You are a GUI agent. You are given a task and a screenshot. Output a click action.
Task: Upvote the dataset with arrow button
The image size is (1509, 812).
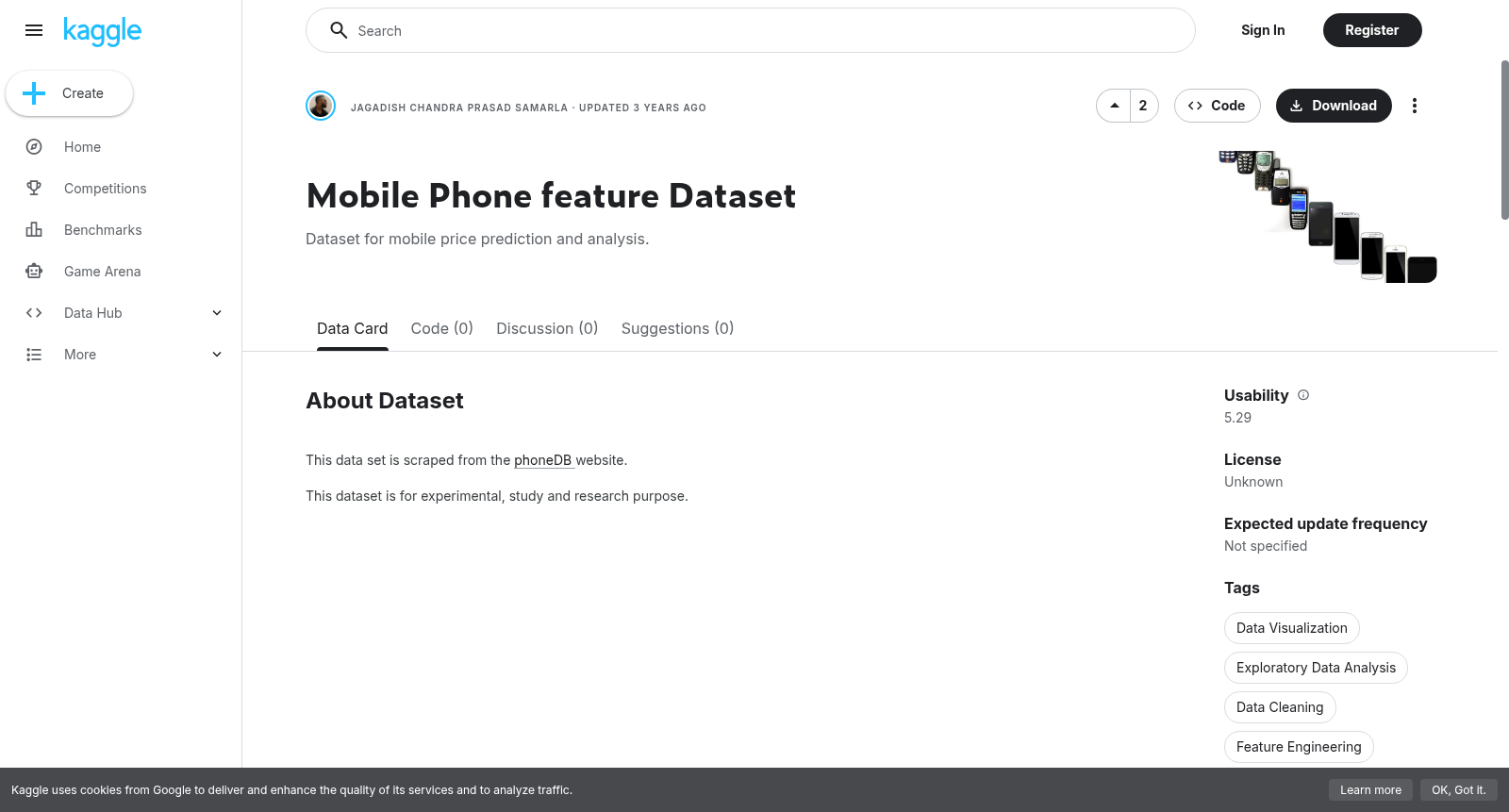1114,106
